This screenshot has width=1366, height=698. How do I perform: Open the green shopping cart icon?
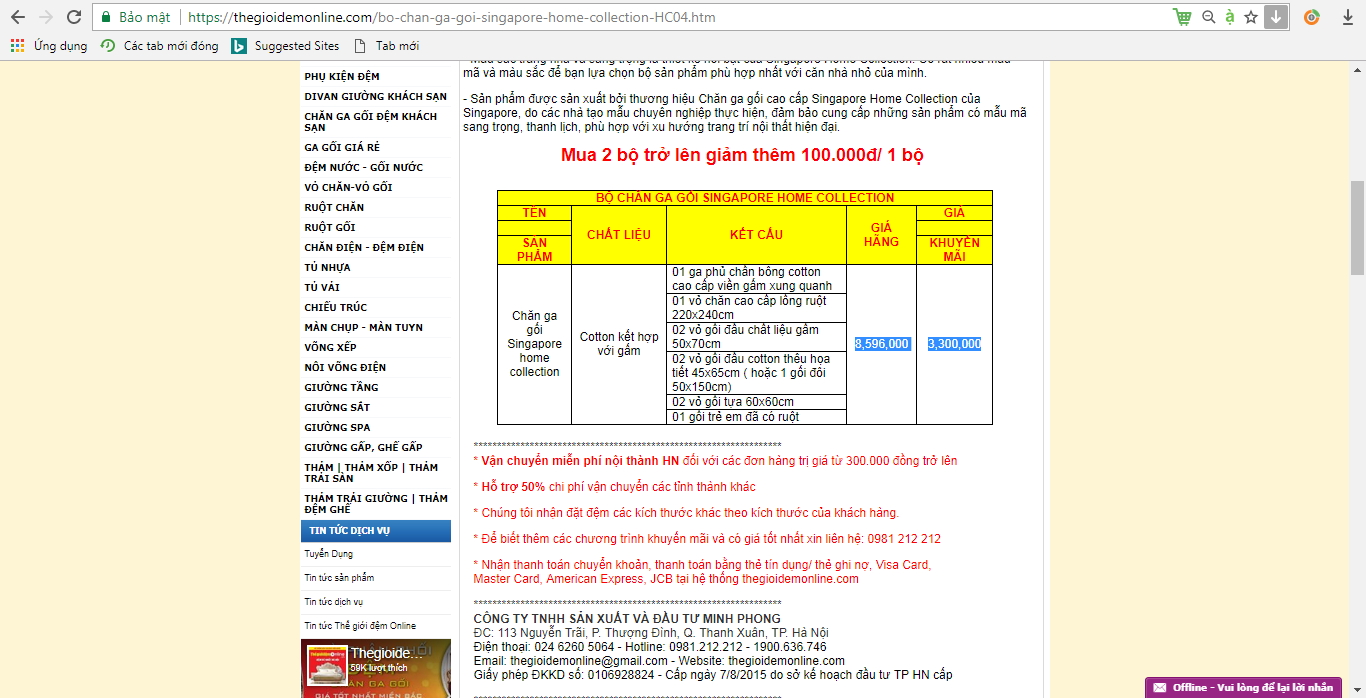(x=1183, y=17)
